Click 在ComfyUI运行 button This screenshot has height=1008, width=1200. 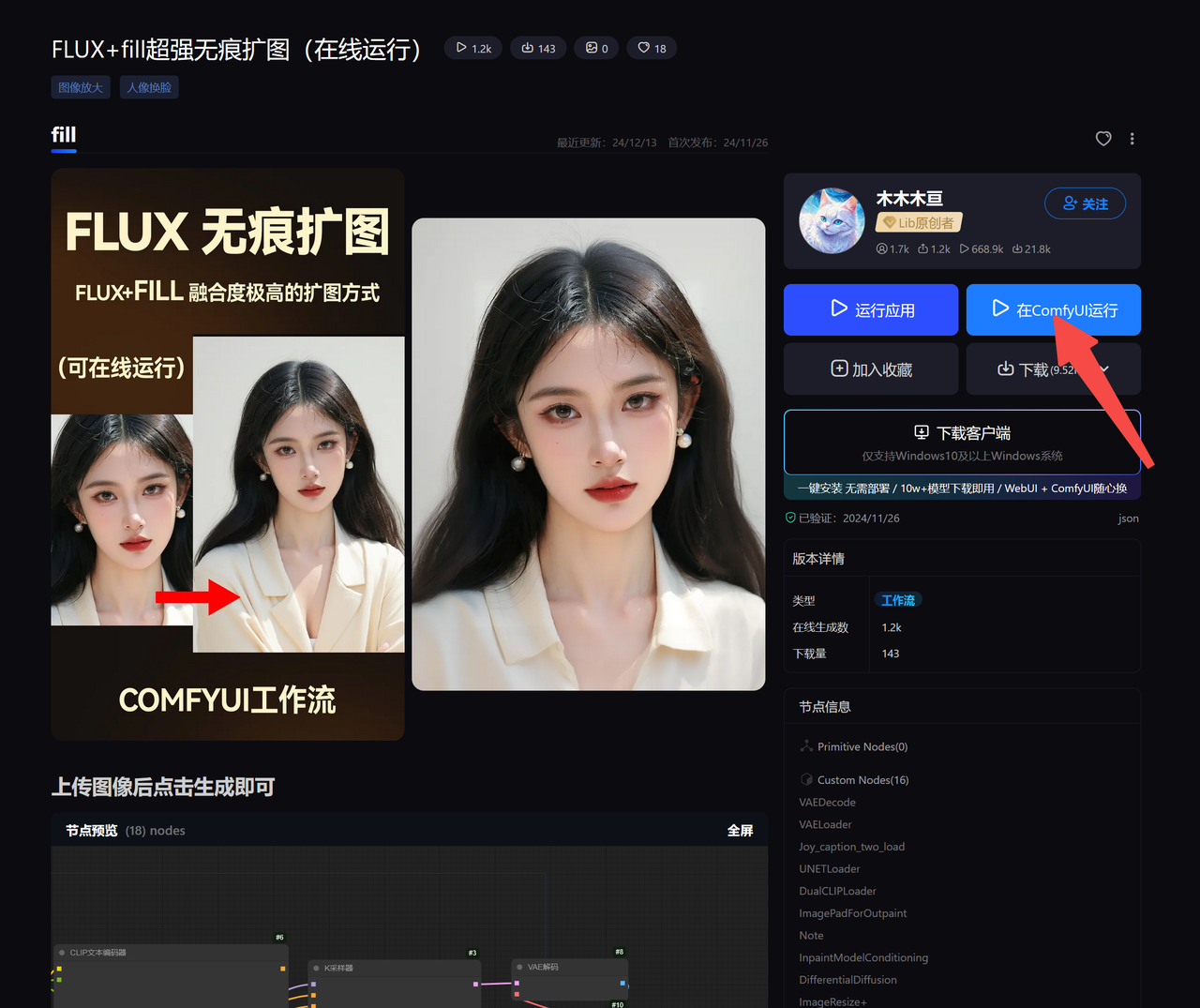click(1053, 309)
